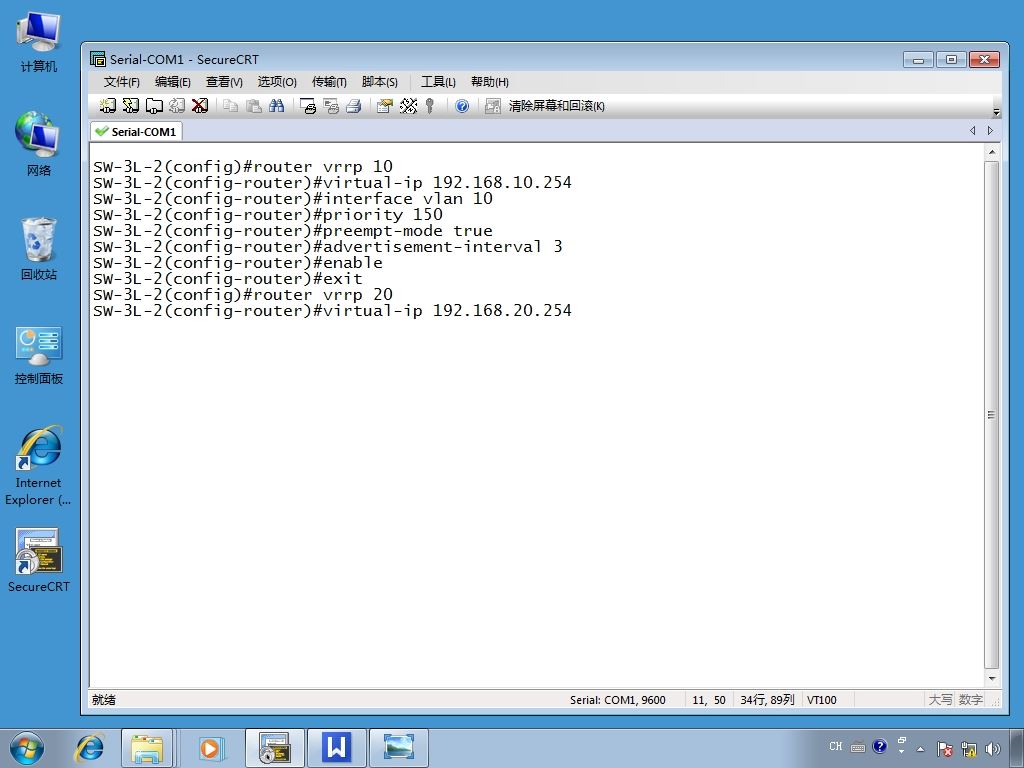1024x768 pixels.
Task: Select the Serial-COM1 session tab
Action: pos(136,131)
